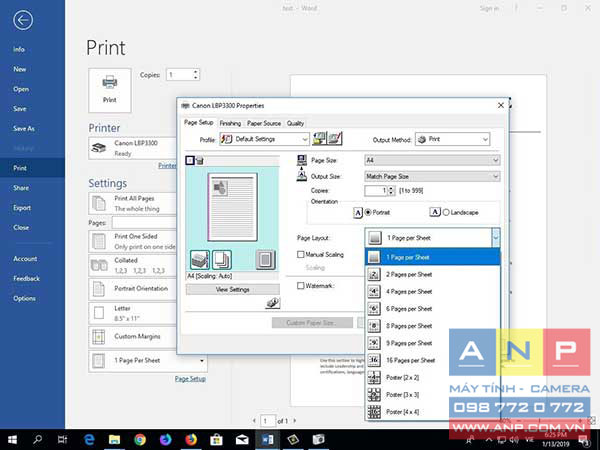
Task: Click the Output Size icon
Action: (x=302, y=176)
